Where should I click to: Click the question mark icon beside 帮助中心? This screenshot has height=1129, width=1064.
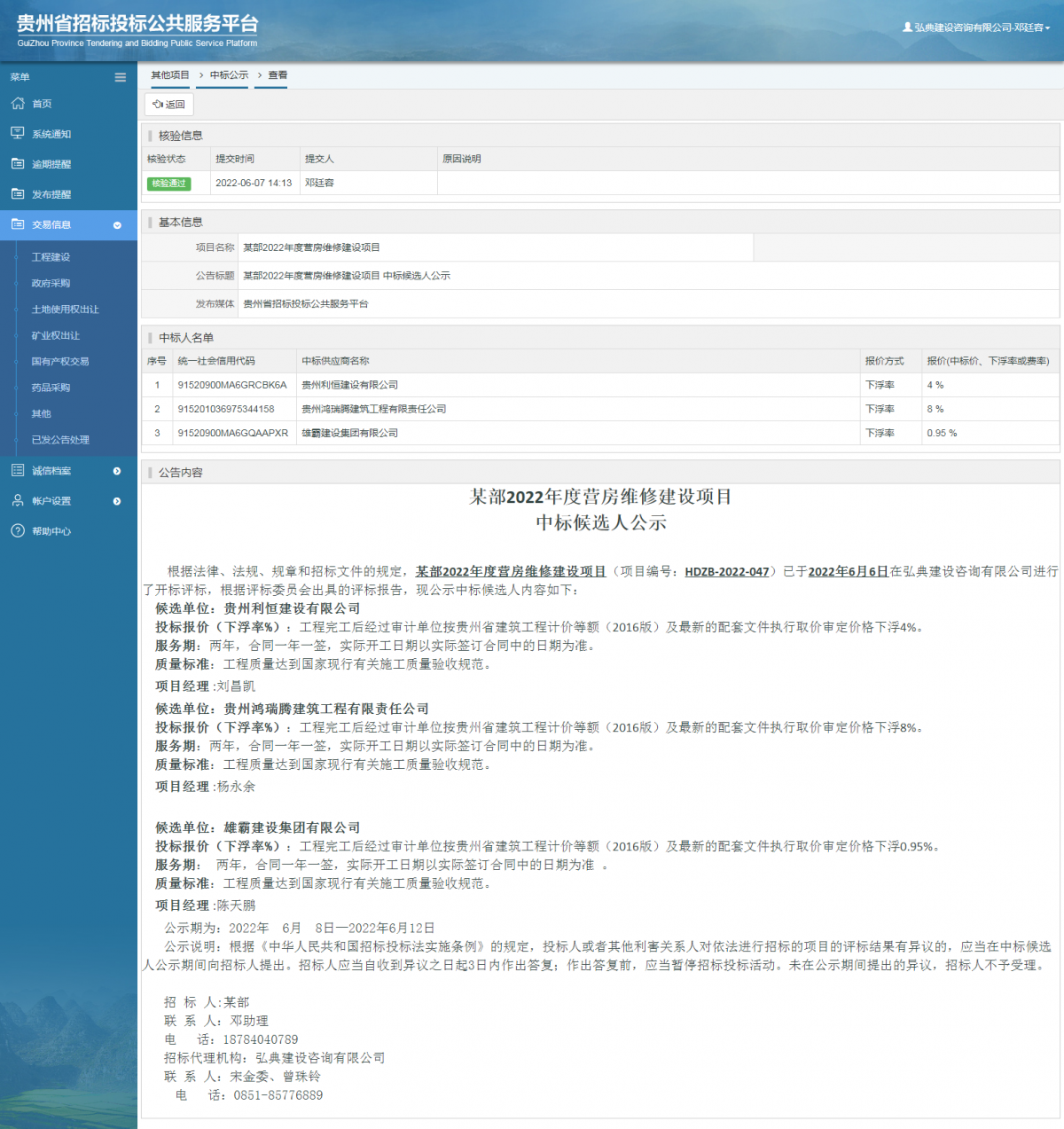[x=18, y=530]
